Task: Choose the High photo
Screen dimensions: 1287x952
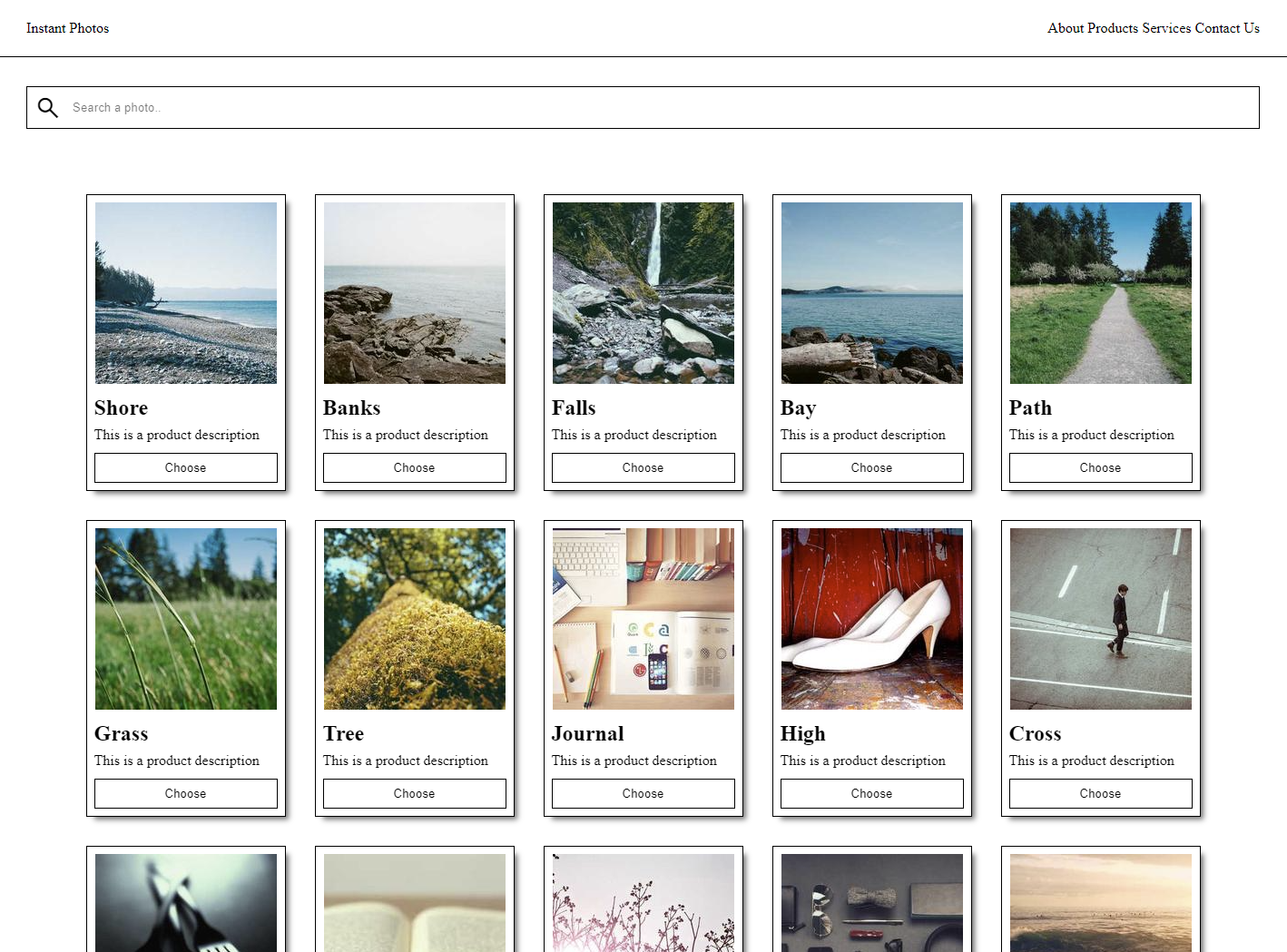Action: pos(871,793)
